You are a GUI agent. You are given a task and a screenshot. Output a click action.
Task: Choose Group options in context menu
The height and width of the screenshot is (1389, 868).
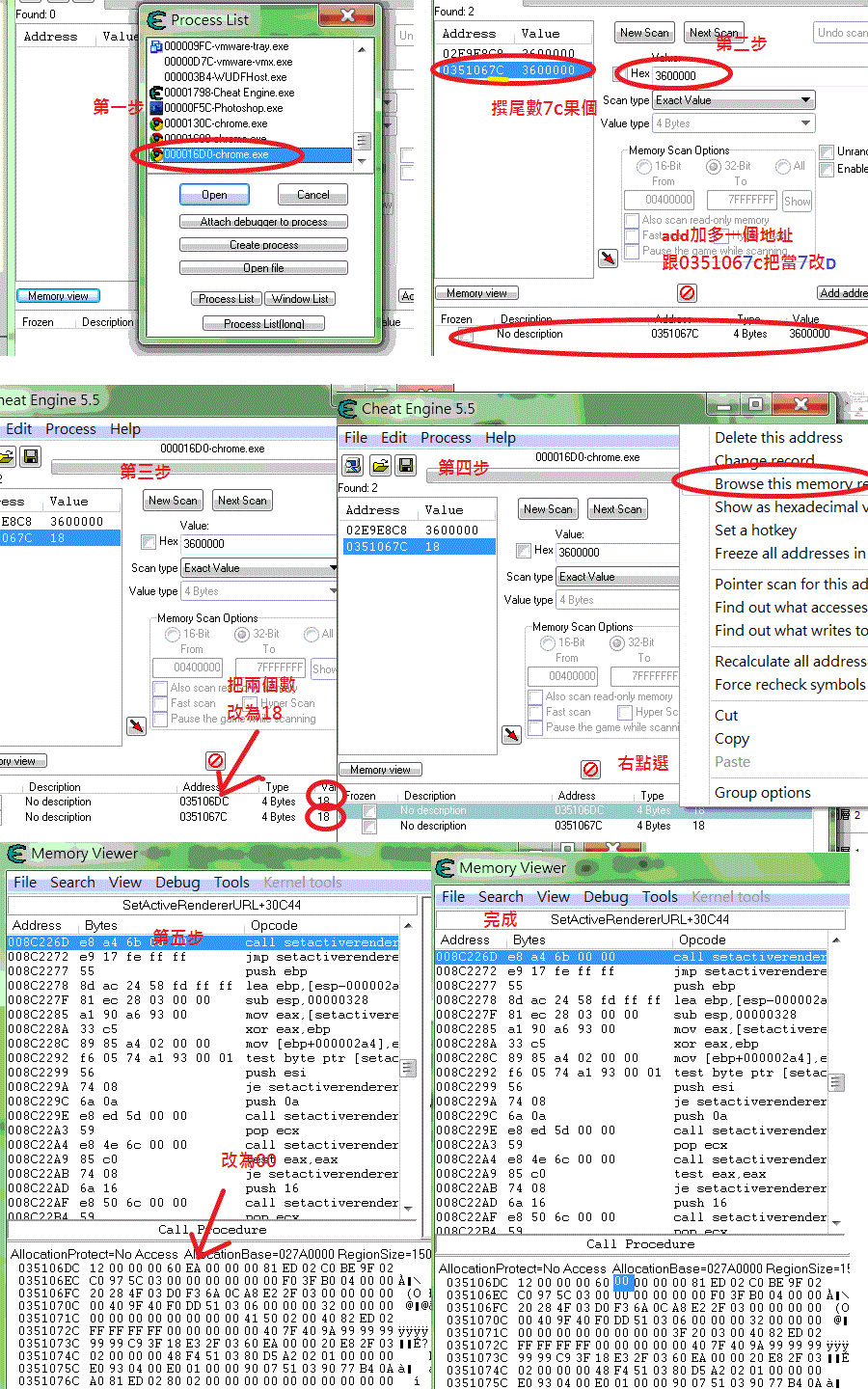coord(763,792)
